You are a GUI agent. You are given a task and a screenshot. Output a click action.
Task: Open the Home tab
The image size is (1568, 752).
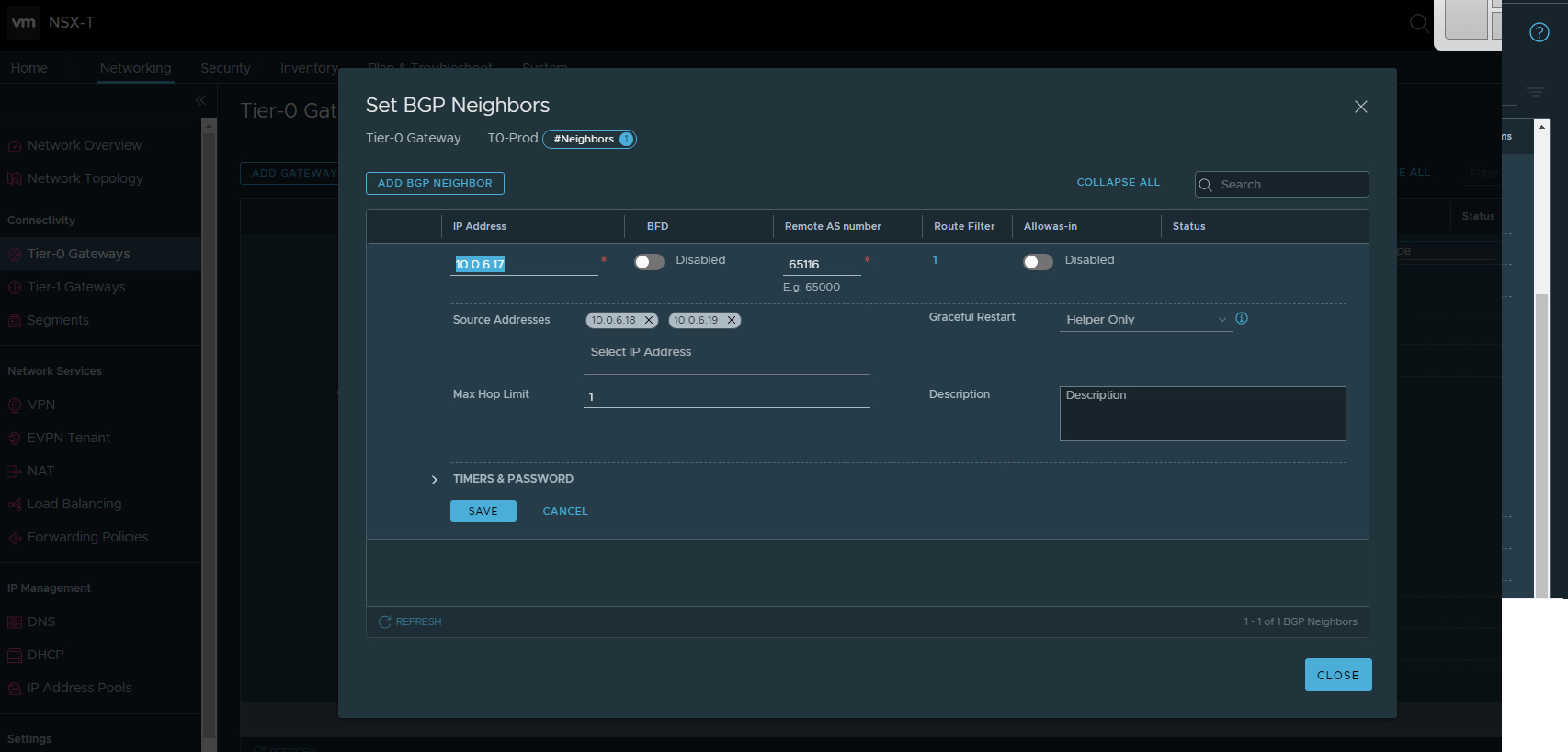click(x=29, y=68)
